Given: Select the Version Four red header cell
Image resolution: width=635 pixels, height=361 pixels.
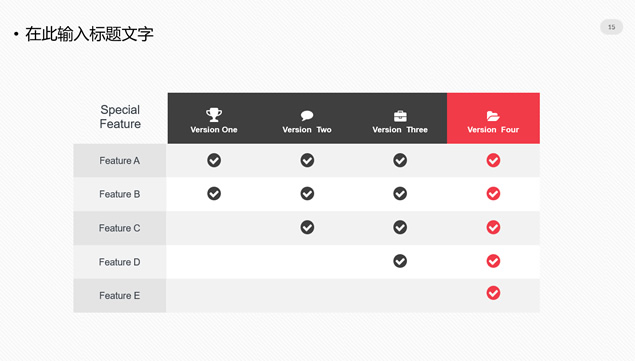Looking at the screenshot, I should click(493, 118).
